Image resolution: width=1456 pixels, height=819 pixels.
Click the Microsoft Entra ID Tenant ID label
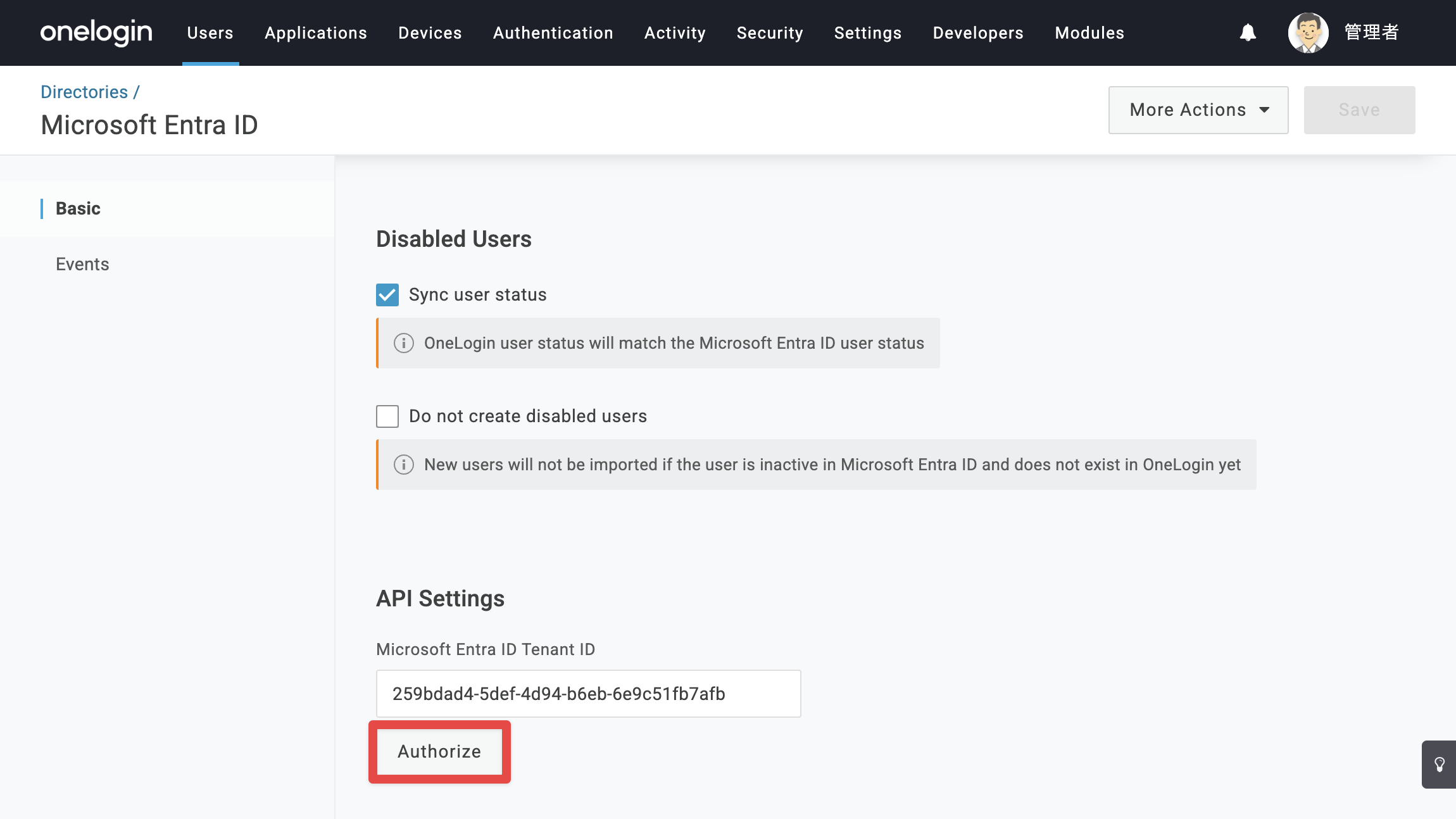tap(486, 649)
